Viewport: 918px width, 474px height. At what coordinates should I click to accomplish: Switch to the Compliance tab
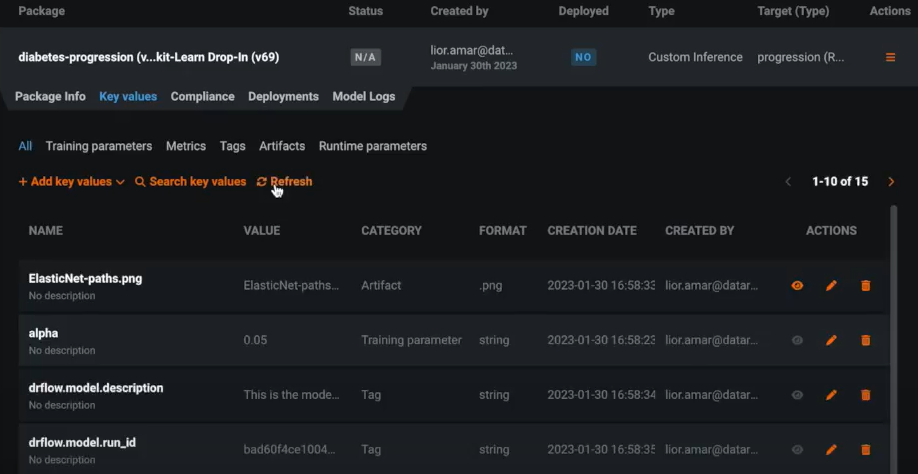[202, 97]
